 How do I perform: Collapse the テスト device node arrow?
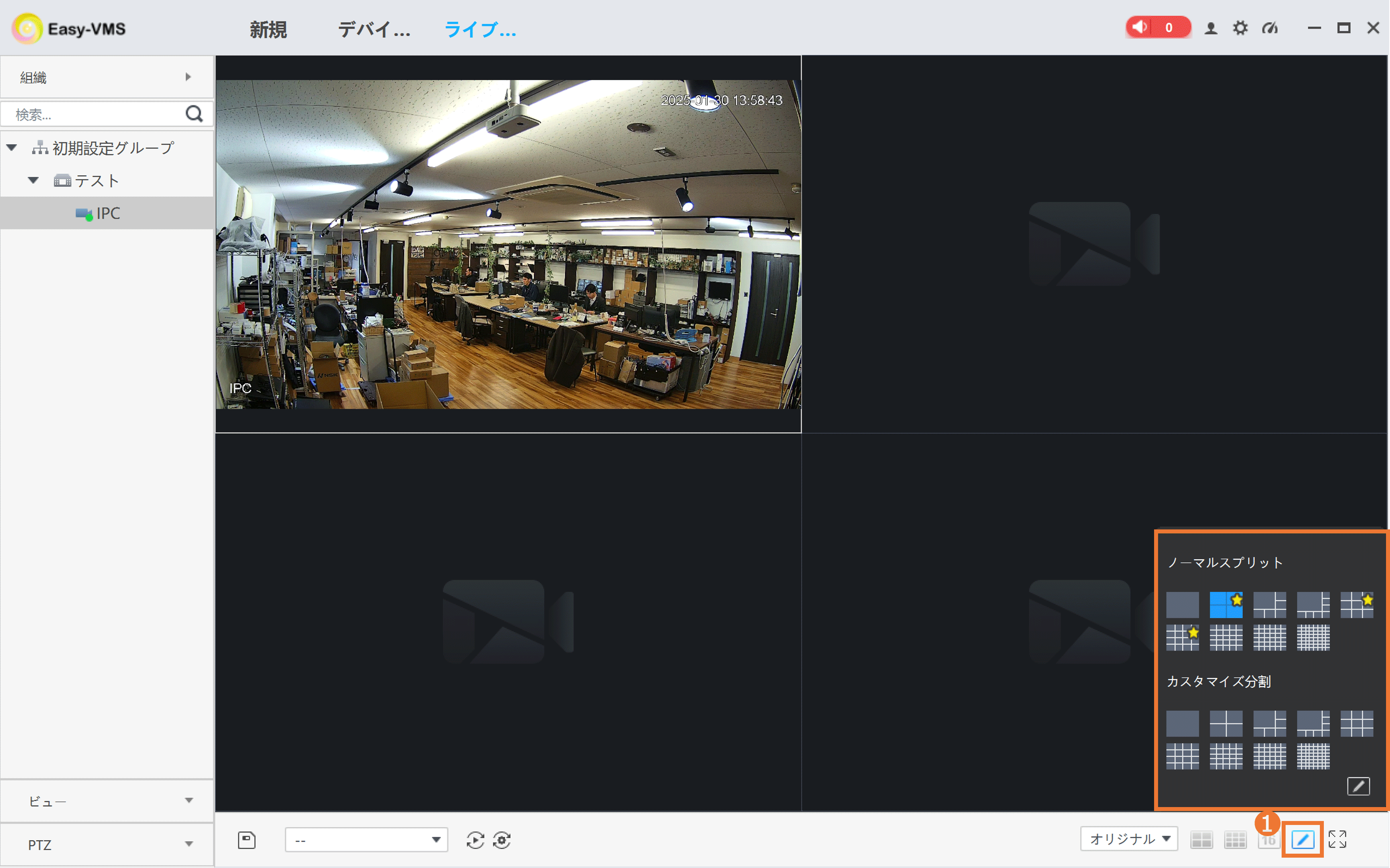33,180
